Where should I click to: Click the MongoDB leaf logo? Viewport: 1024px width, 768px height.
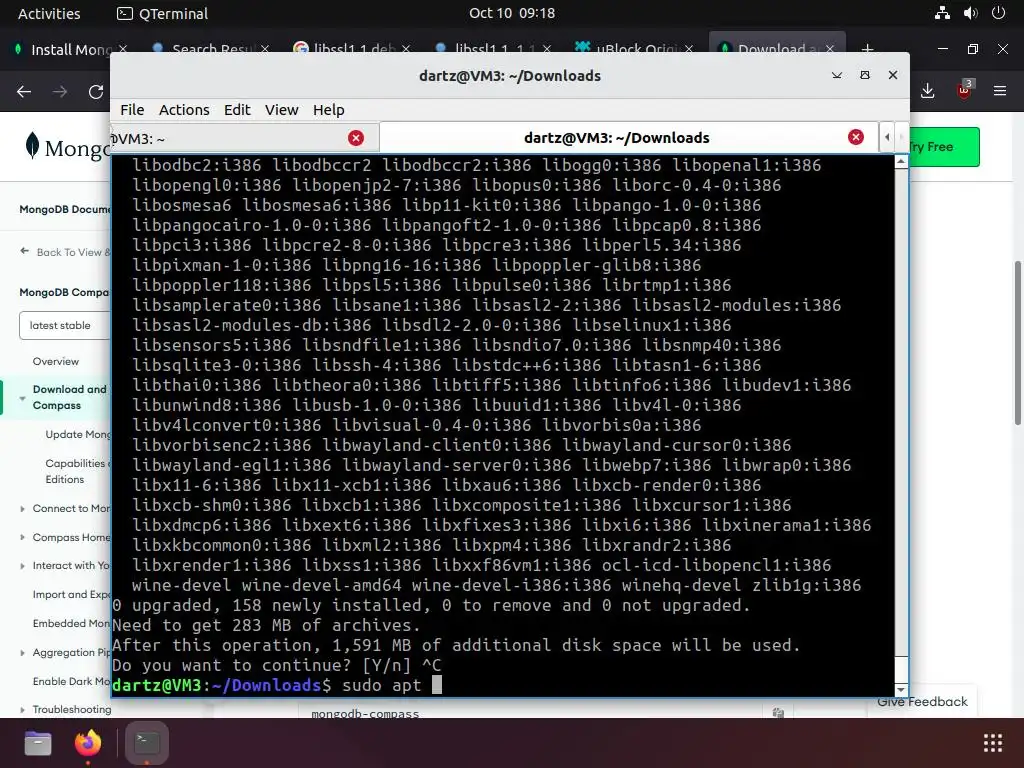click(x=32, y=146)
